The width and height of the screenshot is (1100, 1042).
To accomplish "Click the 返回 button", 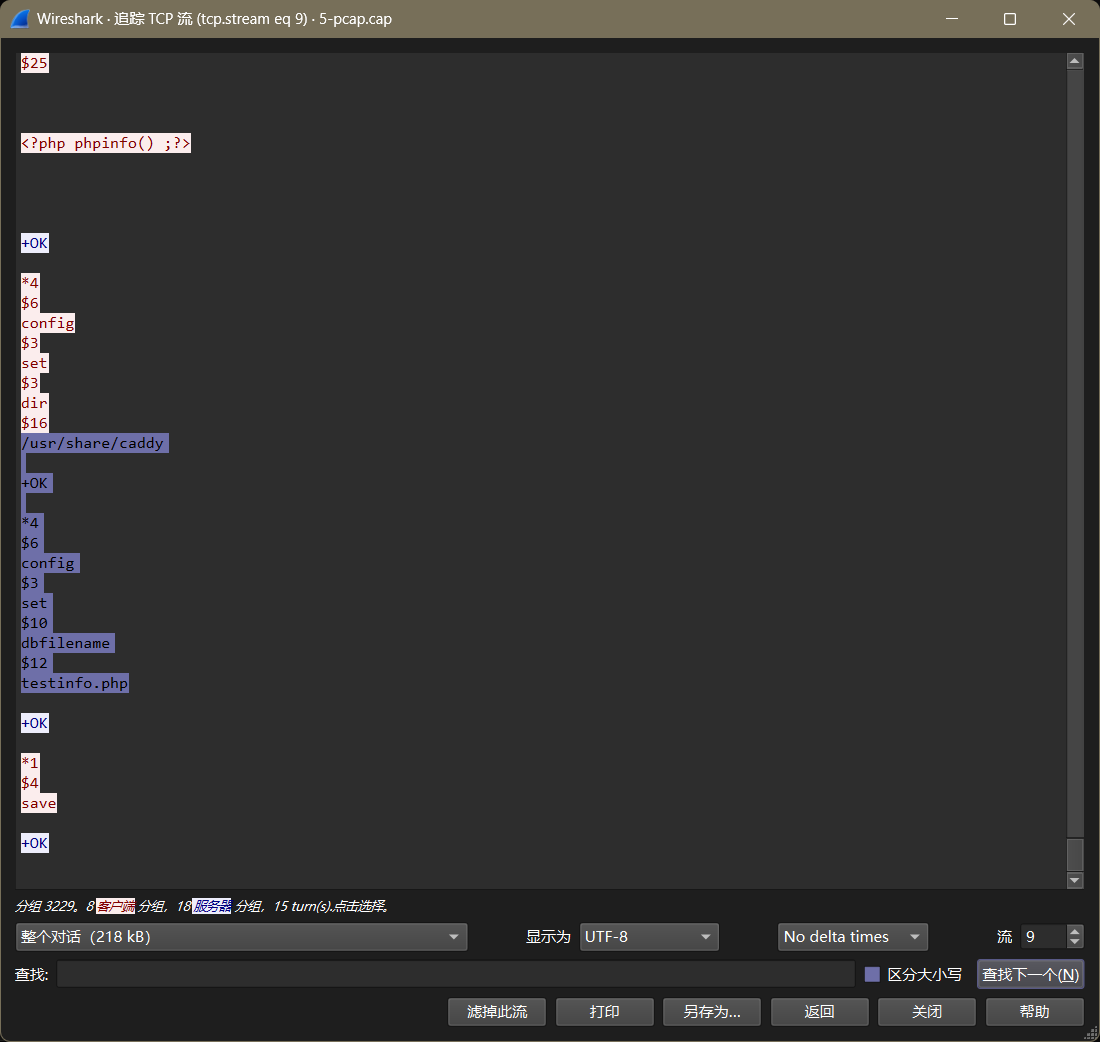I will click(x=819, y=1011).
